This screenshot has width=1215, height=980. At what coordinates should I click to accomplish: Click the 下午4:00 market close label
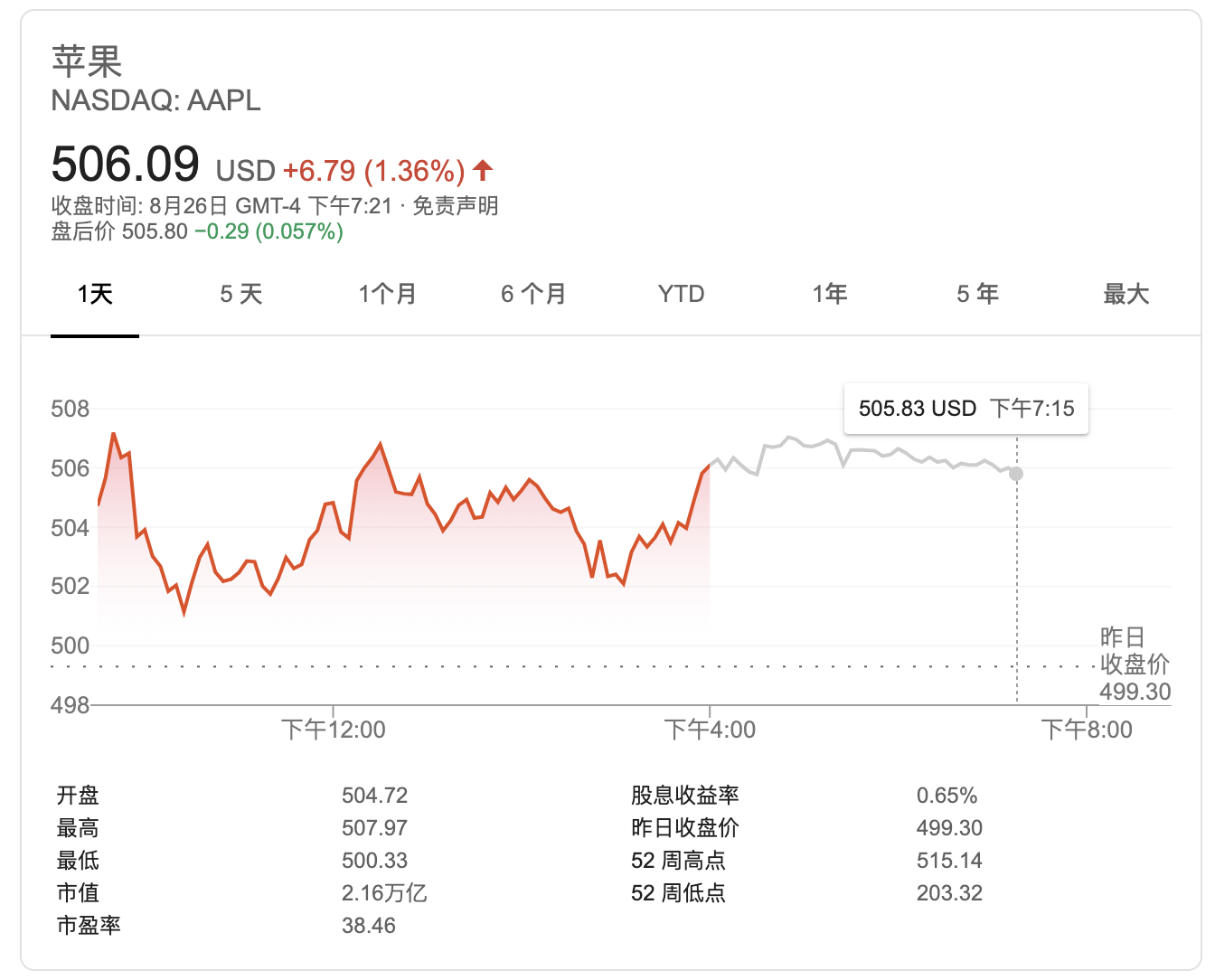(710, 730)
